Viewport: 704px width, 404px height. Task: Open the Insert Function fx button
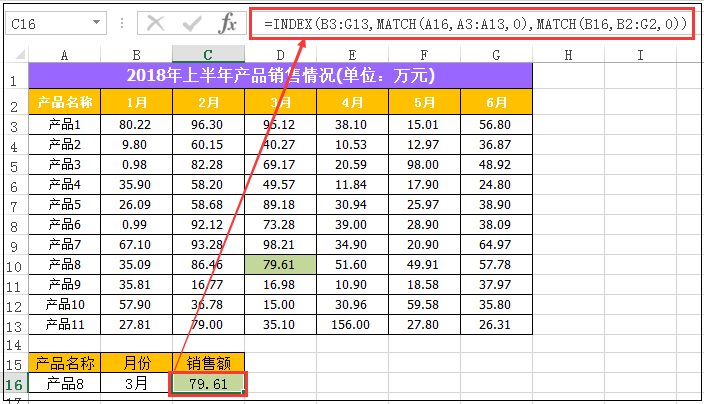point(227,23)
